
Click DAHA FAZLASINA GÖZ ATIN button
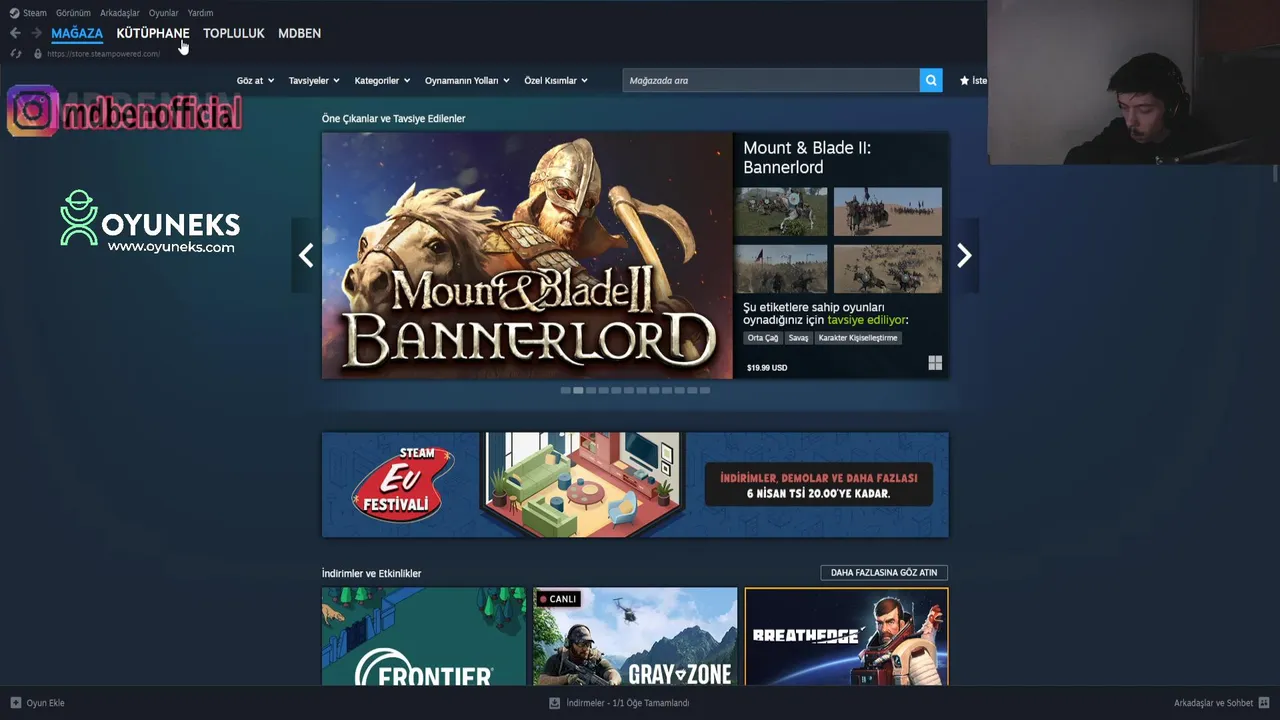point(884,573)
